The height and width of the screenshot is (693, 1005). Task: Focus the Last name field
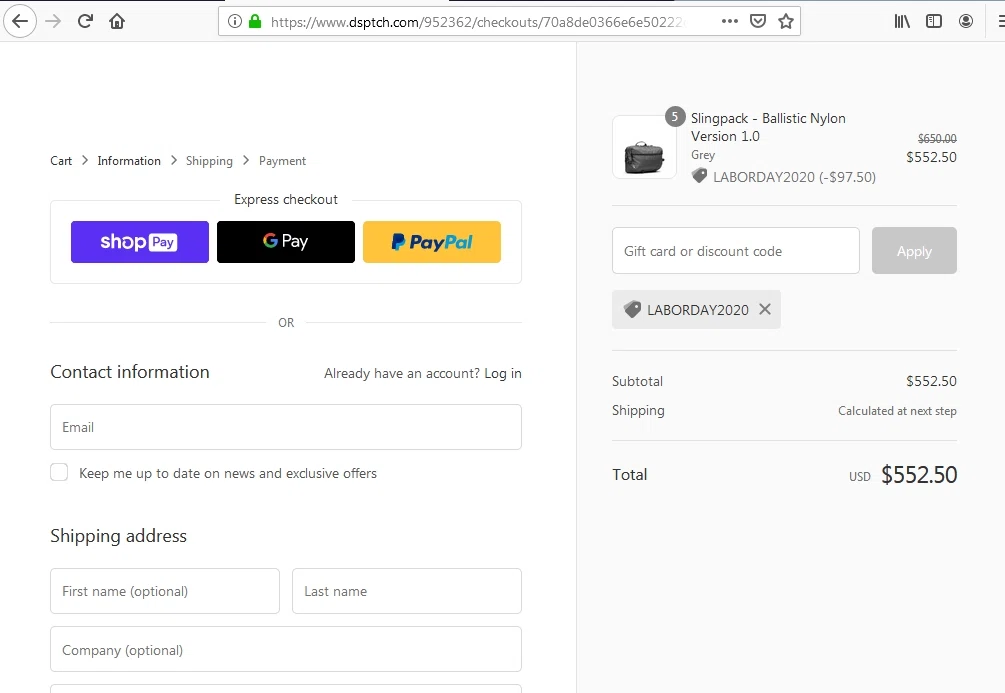coord(407,591)
